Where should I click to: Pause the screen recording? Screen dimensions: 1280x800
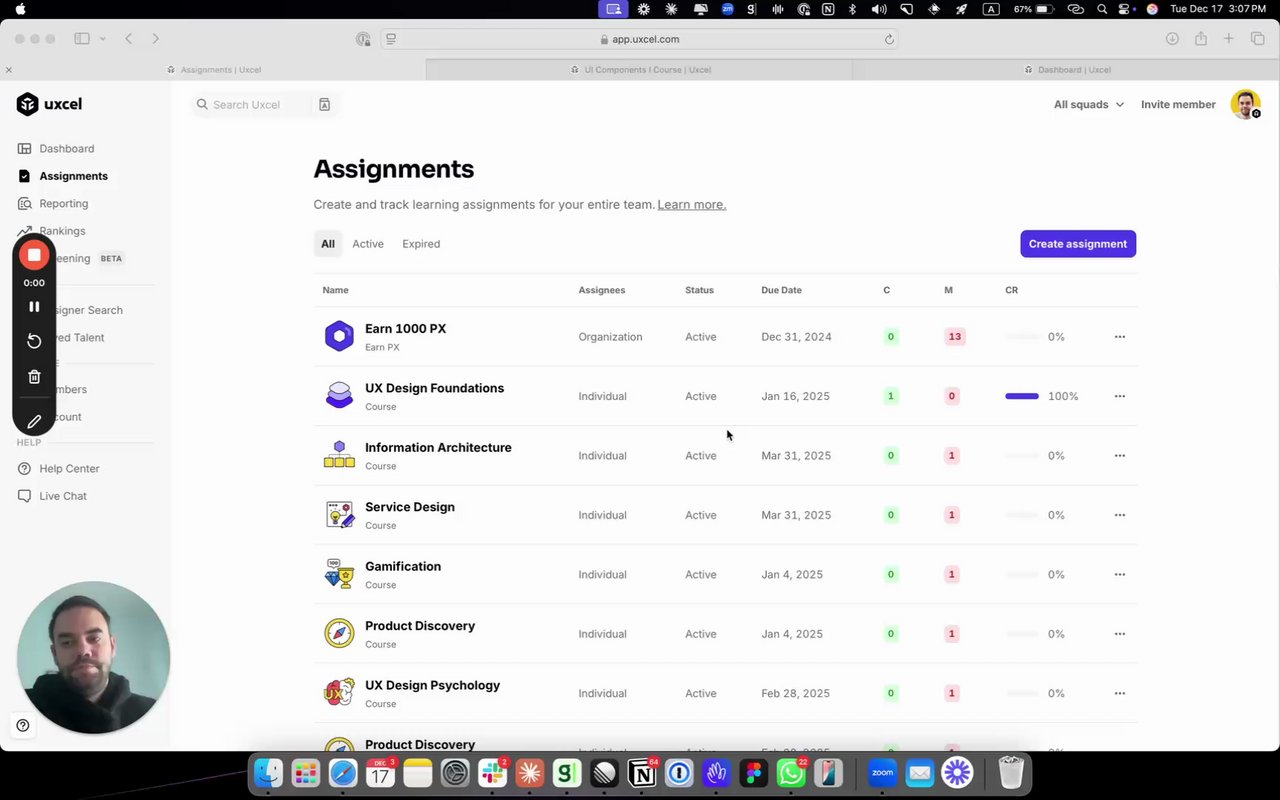click(34, 307)
